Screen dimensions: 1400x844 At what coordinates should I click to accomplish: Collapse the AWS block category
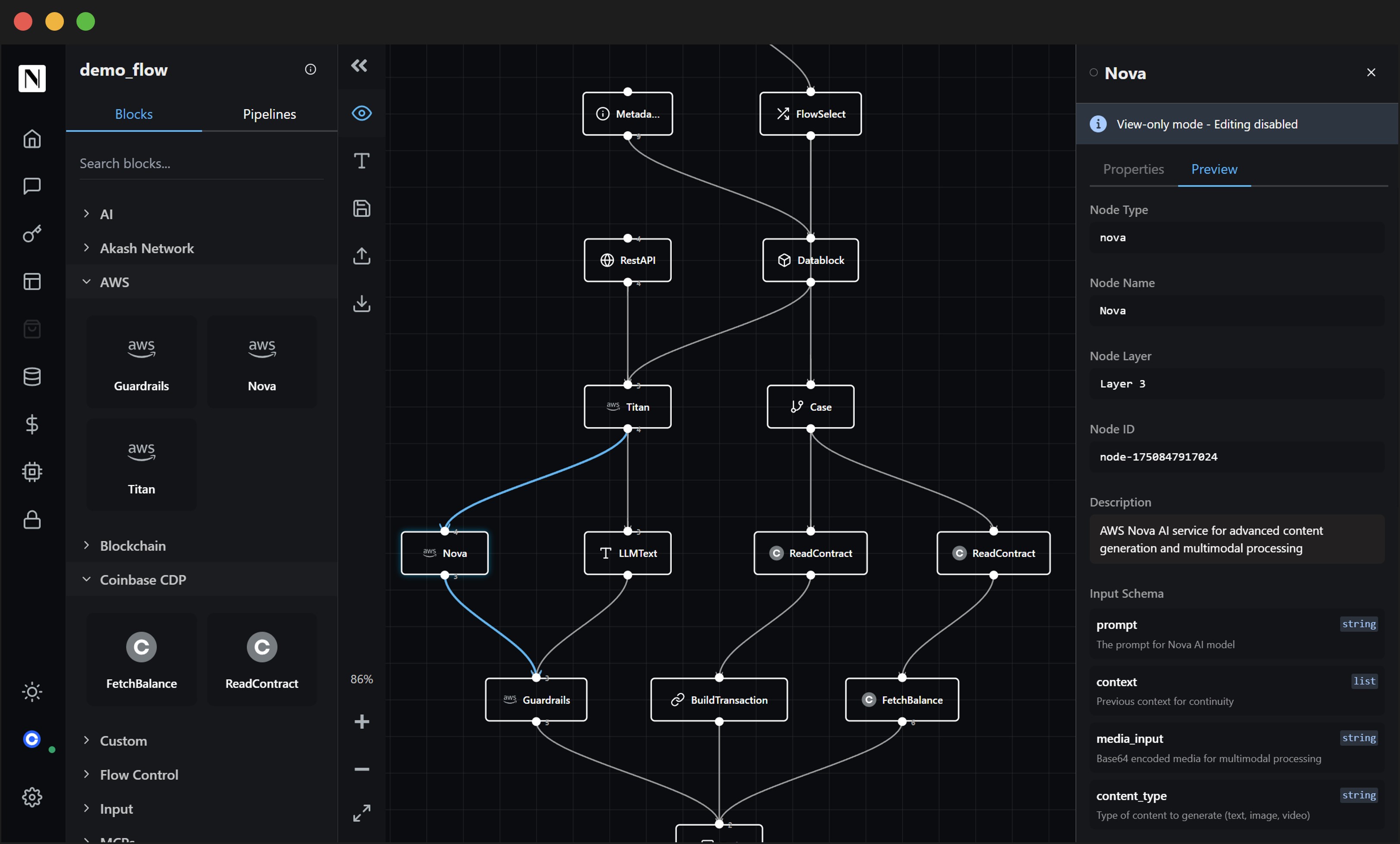point(202,282)
